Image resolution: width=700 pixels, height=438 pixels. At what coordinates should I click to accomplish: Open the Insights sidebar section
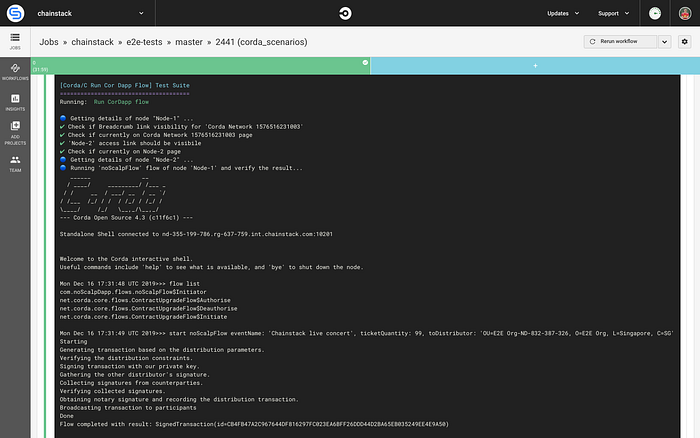(x=15, y=103)
